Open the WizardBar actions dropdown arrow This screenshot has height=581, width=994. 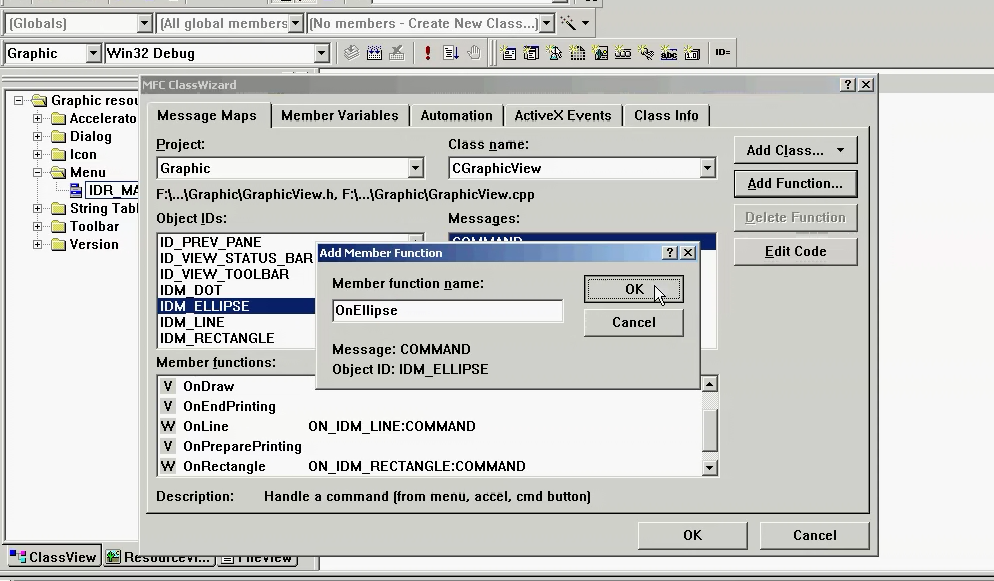click(586, 23)
